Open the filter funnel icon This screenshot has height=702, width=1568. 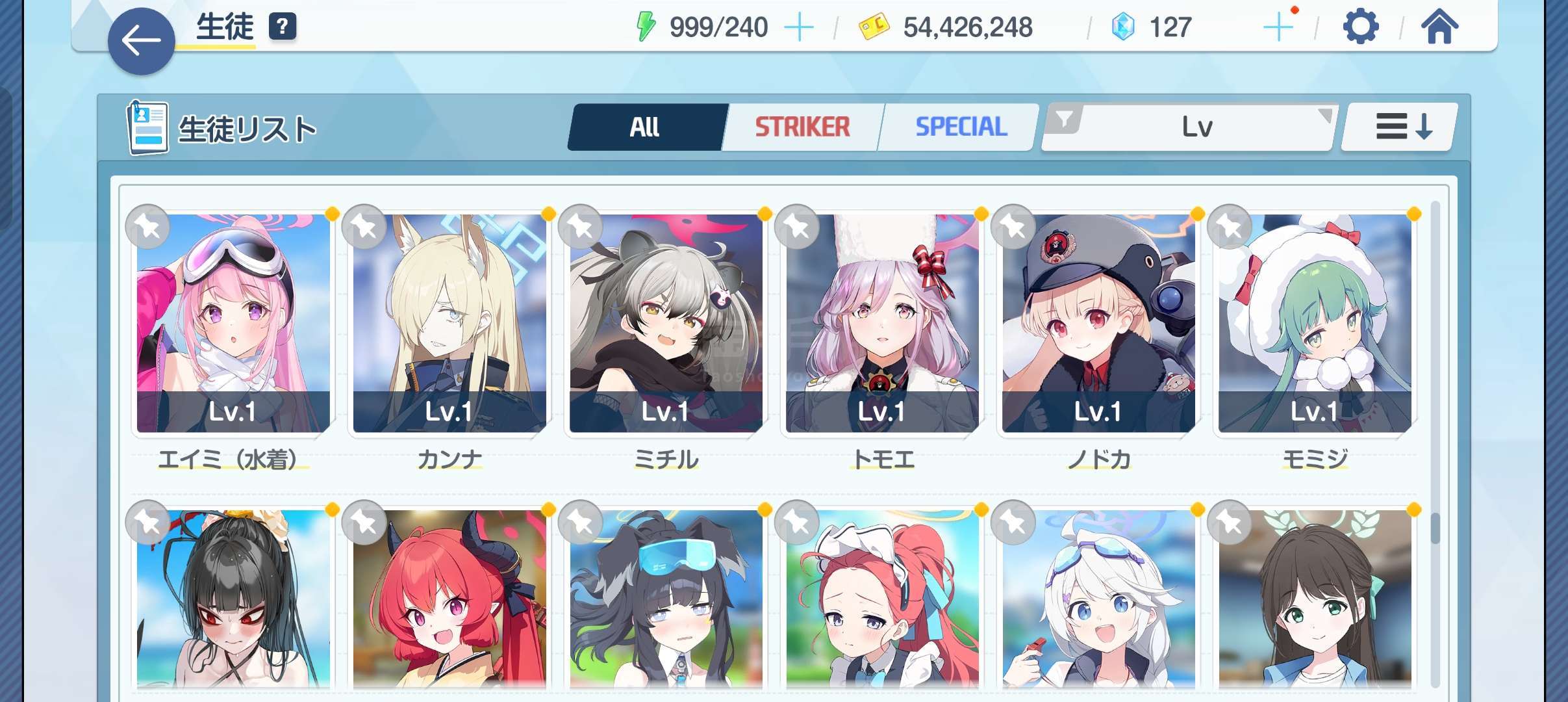[1065, 120]
